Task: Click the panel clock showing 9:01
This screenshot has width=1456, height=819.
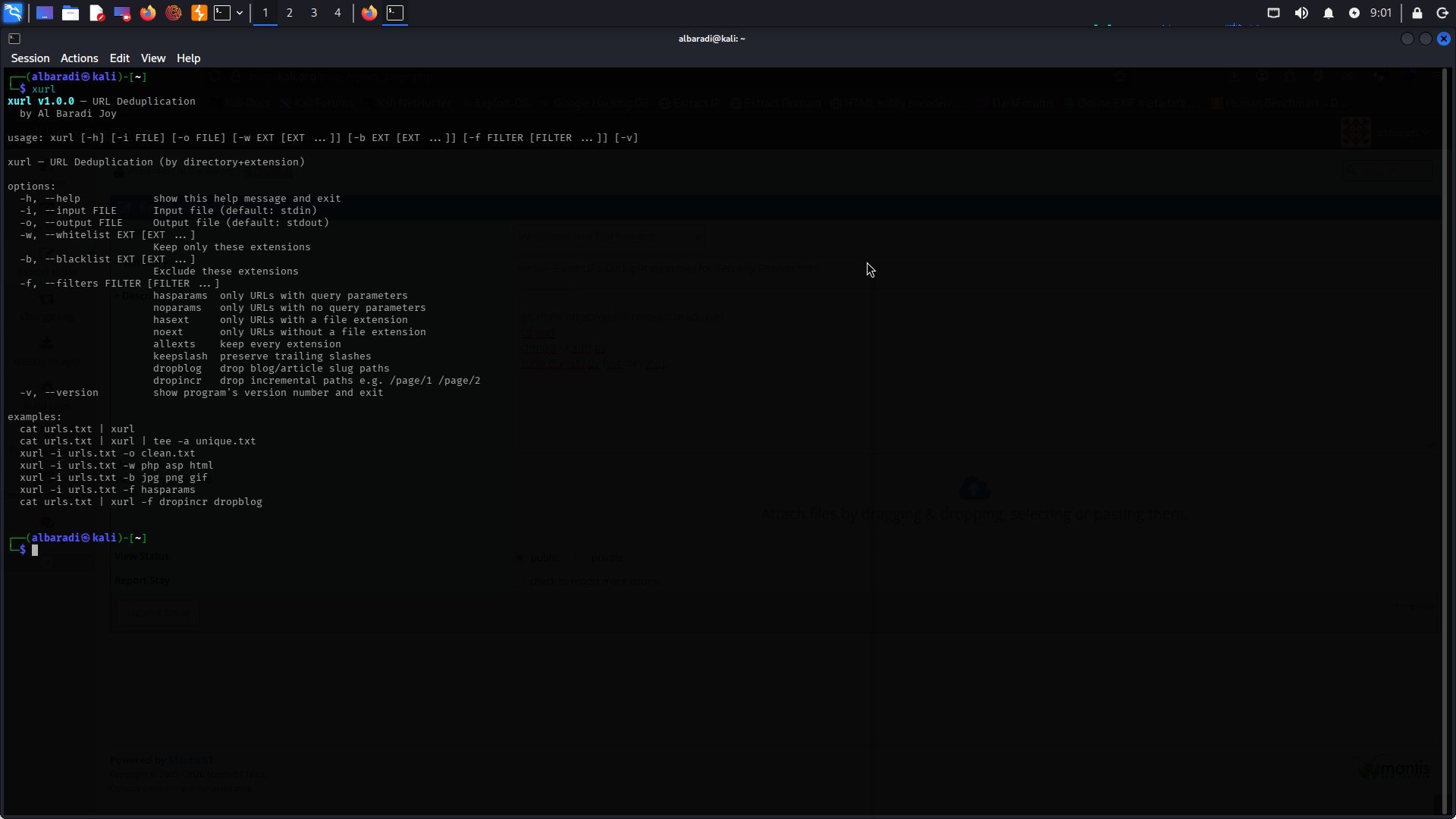Action: click(1381, 13)
